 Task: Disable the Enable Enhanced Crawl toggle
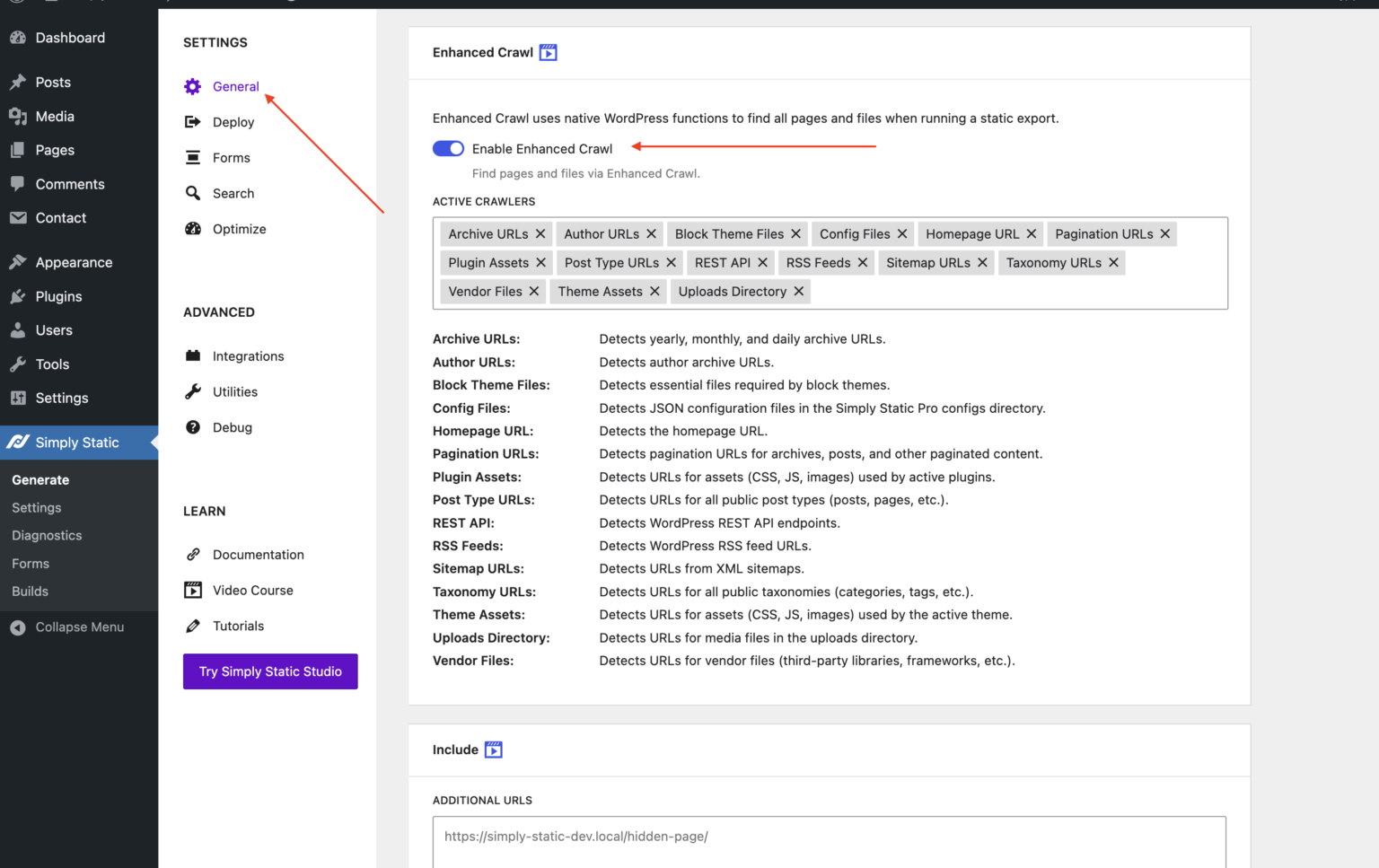click(448, 148)
